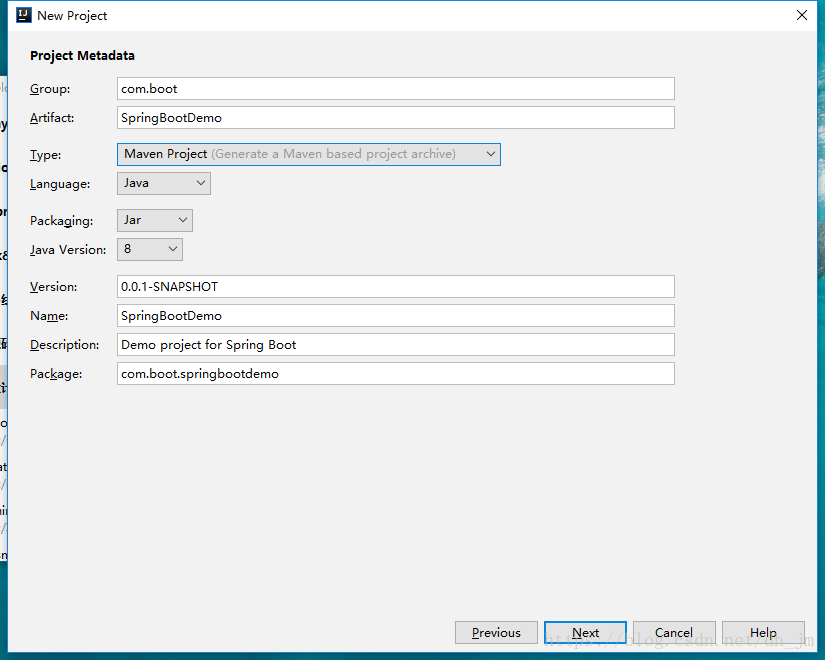Click the Name label

[49, 316]
